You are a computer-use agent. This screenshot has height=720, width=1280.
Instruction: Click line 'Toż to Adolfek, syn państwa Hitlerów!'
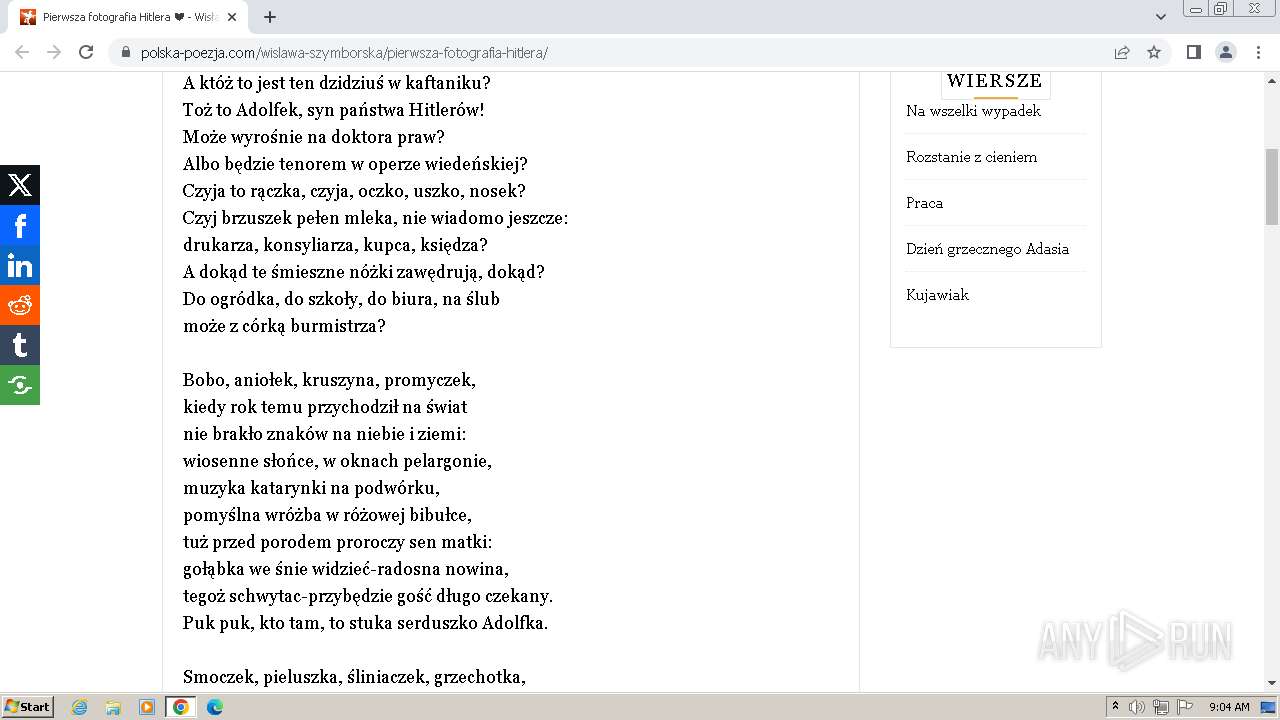coord(334,110)
